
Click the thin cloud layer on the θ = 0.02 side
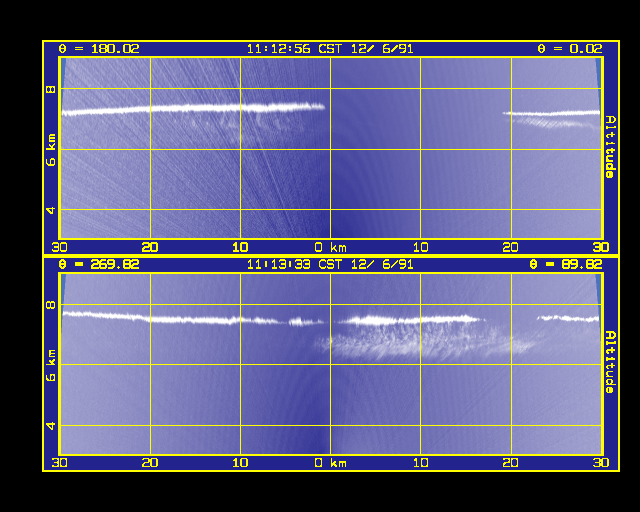(x=551, y=114)
